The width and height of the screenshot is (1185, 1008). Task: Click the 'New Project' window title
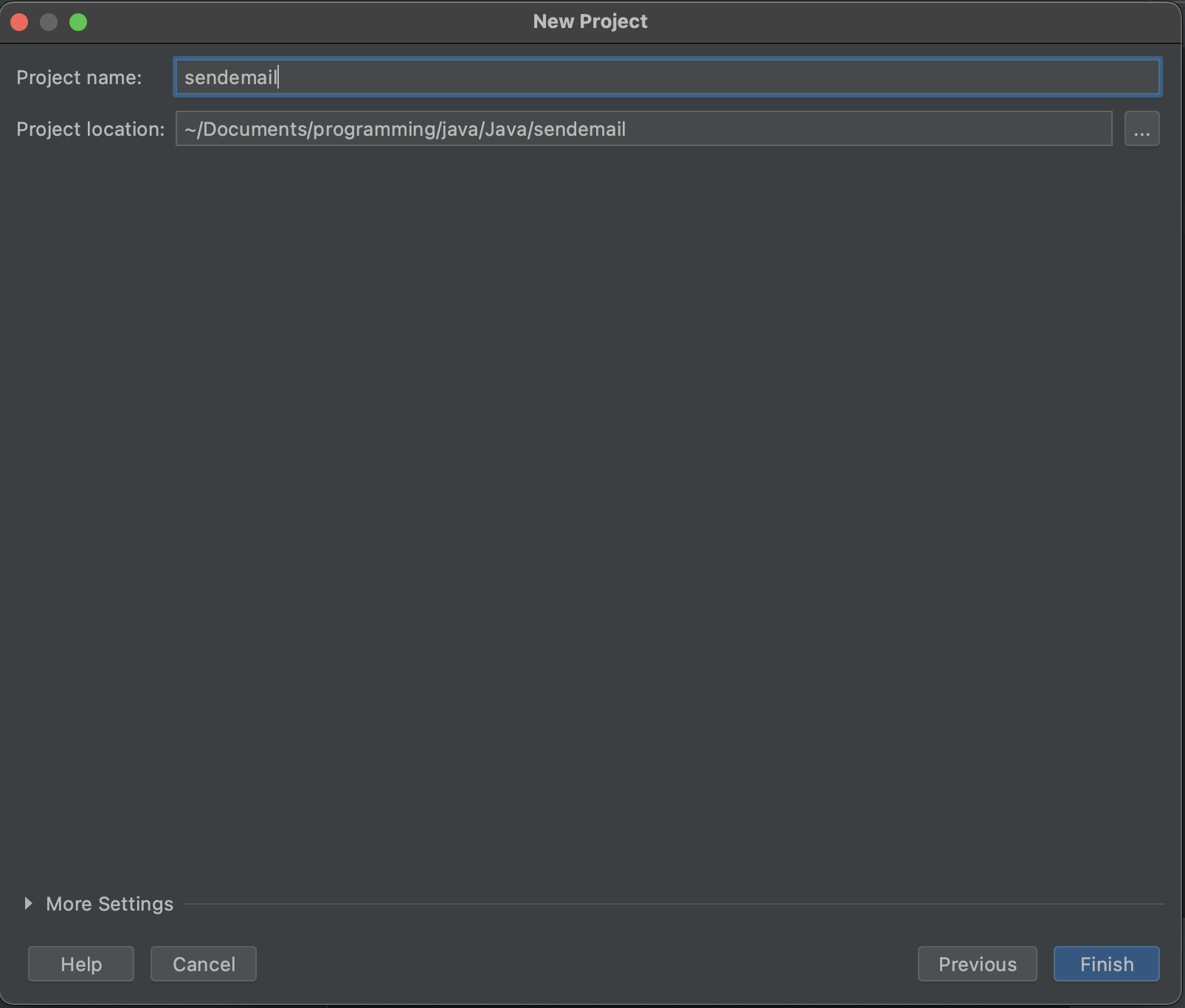[x=590, y=21]
